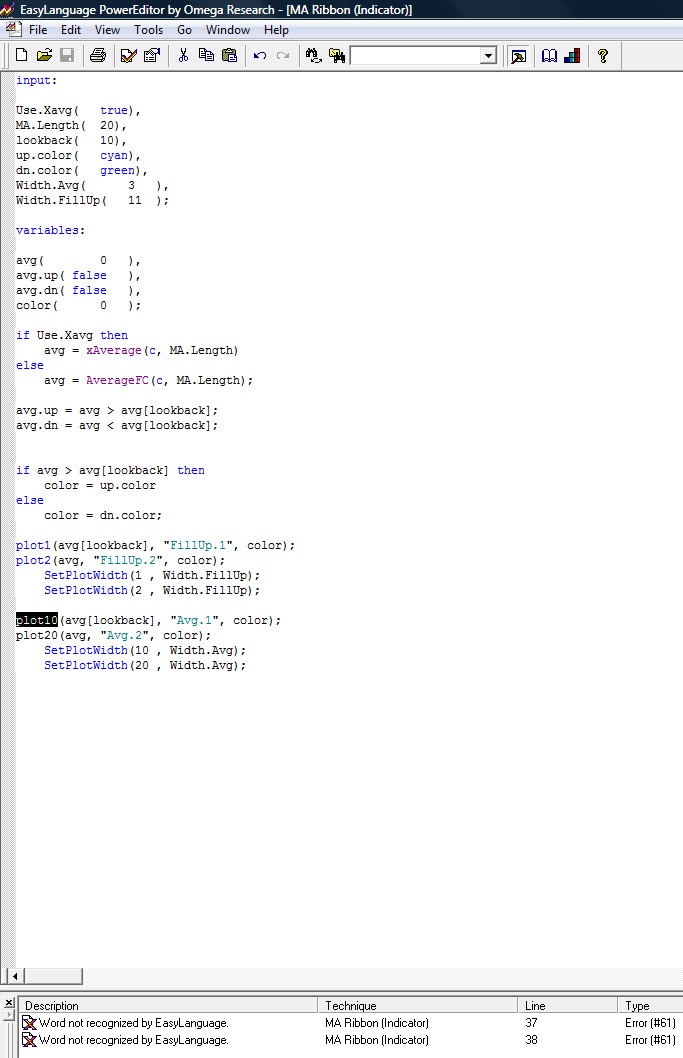Screen dimensions: 683x1058
Task: Open the View menu
Action: pyautogui.click(x=107, y=30)
